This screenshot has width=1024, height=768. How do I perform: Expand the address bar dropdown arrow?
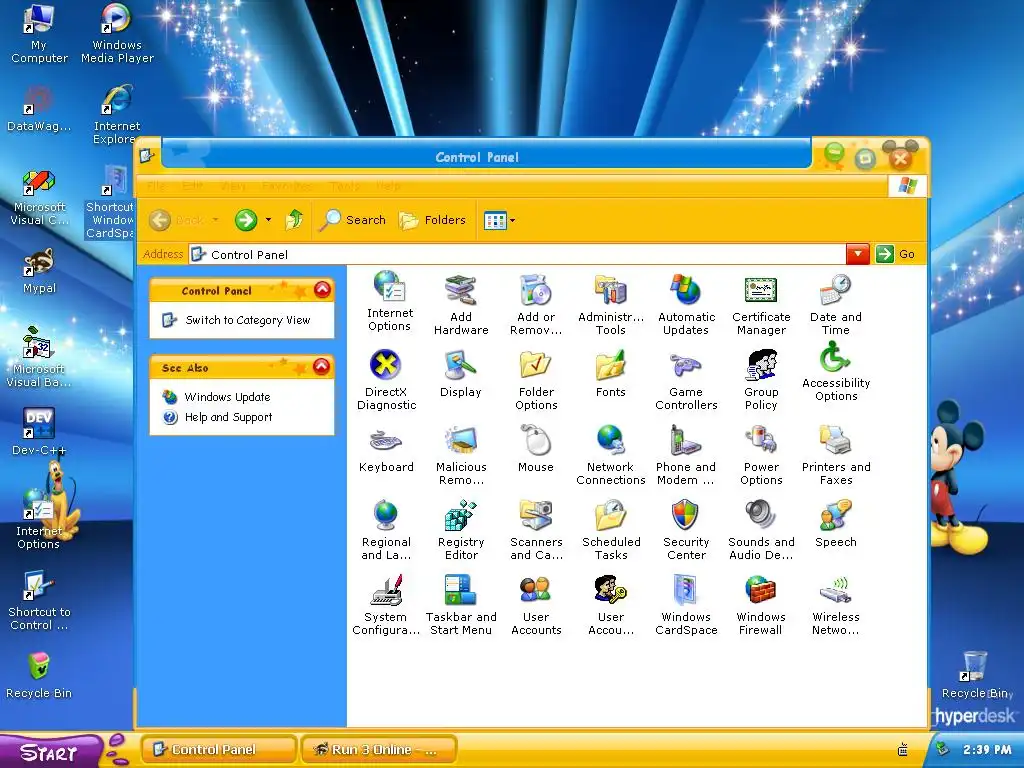[x=857, y=254]
